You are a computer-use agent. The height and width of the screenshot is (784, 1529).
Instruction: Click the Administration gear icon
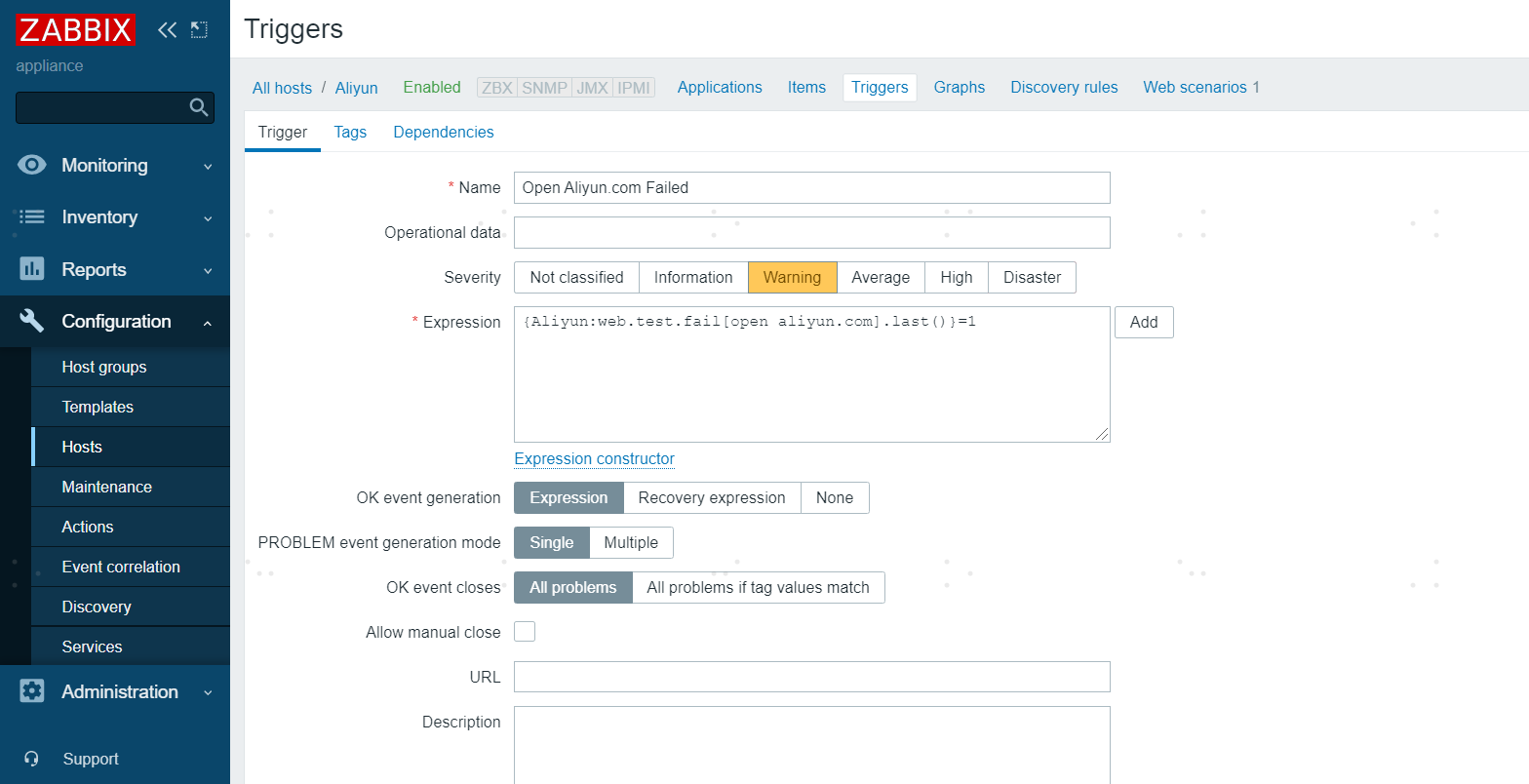pos(32,691)
